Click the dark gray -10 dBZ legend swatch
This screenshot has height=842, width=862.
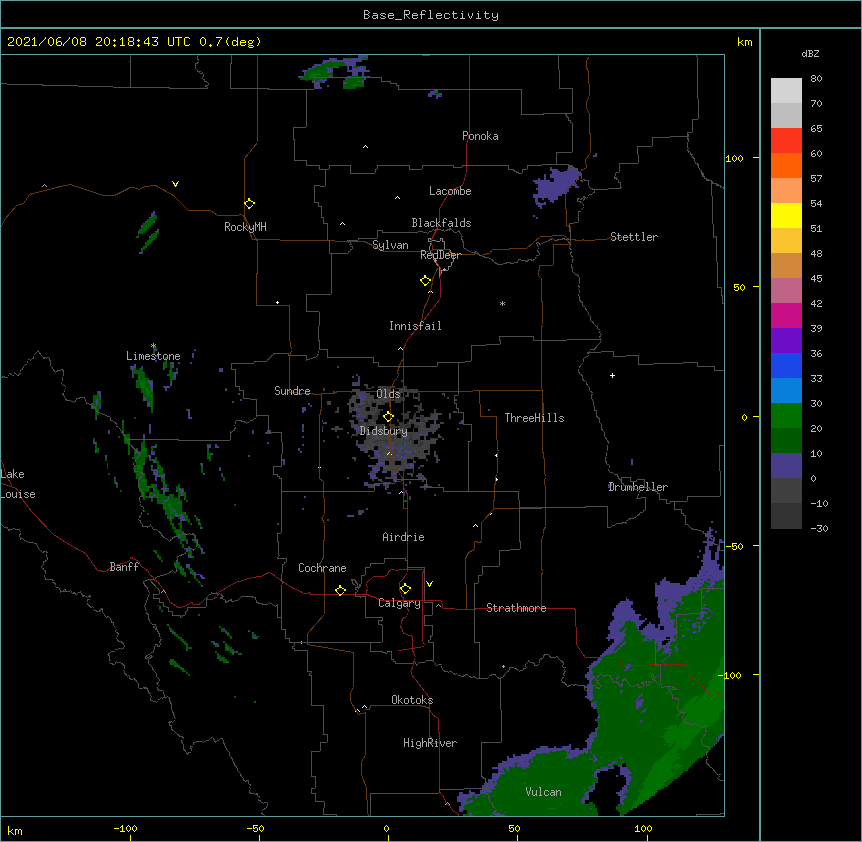click(786, 516)
